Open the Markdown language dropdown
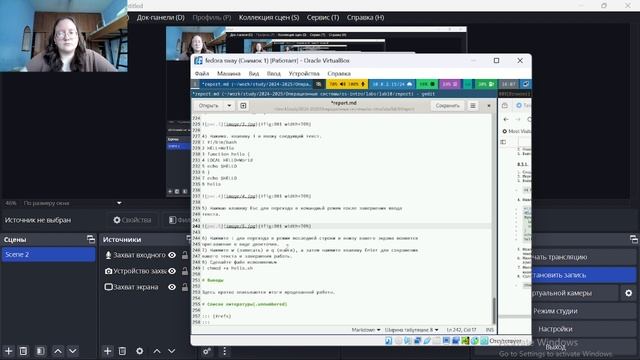Viewport: 640px width, 360px height. pos(366,330)
